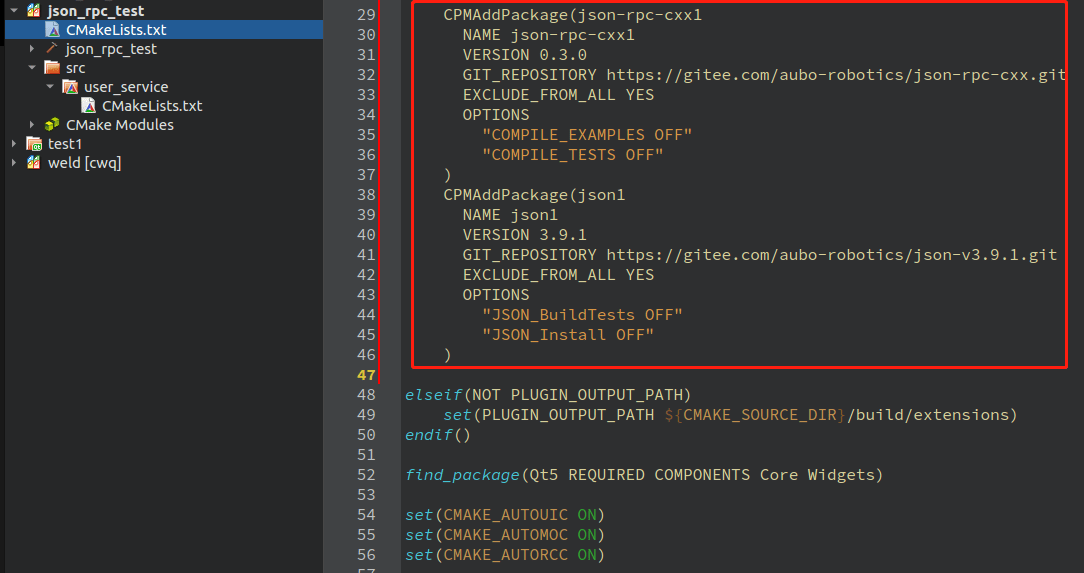Expand the test1 project
1084x573 pixels.
click(x=14, y=144)
